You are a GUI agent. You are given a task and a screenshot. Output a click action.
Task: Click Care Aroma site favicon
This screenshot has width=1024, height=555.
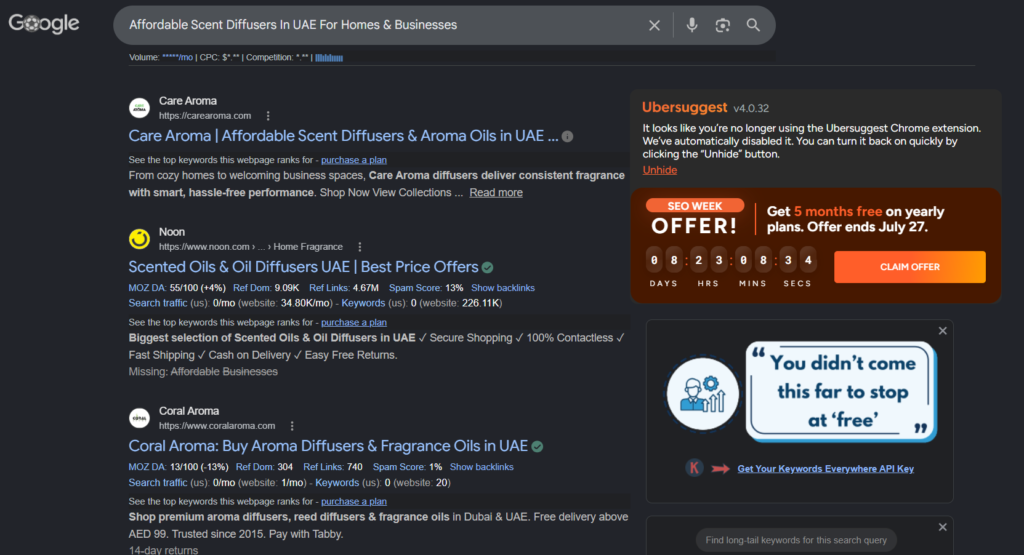click(x=139, y=108)
